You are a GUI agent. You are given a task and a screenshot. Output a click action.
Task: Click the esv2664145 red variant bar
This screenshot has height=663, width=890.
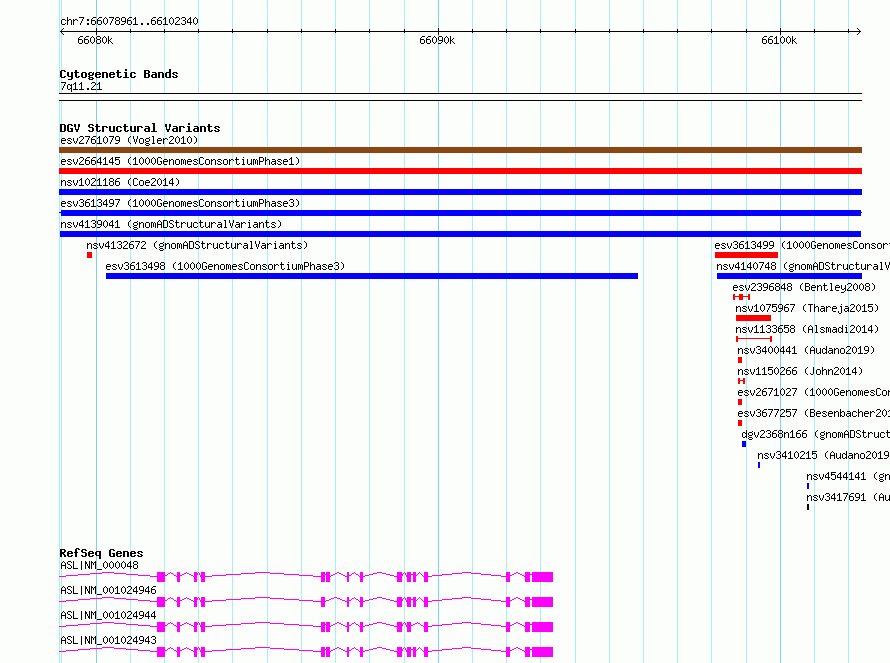460,171
